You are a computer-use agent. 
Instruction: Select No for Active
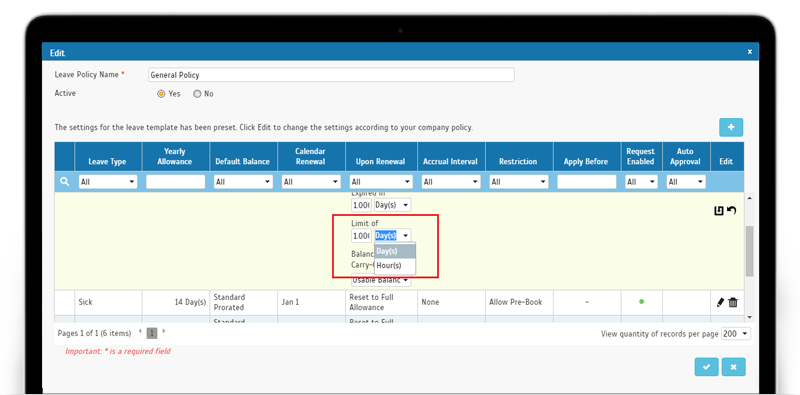(197, 94)
